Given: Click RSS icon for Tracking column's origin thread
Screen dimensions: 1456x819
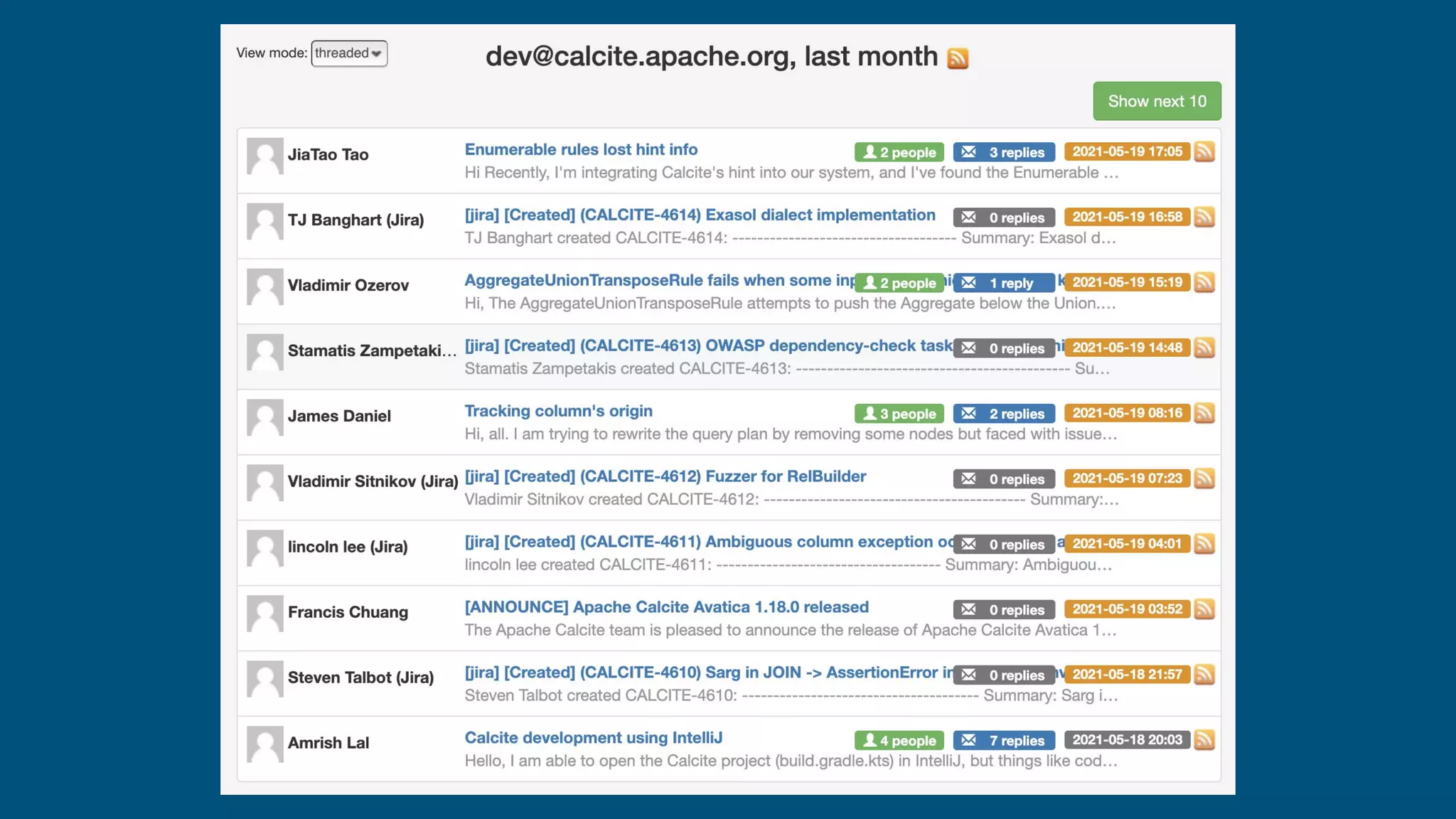Looking at the screenshot, I should [1204, 413].
